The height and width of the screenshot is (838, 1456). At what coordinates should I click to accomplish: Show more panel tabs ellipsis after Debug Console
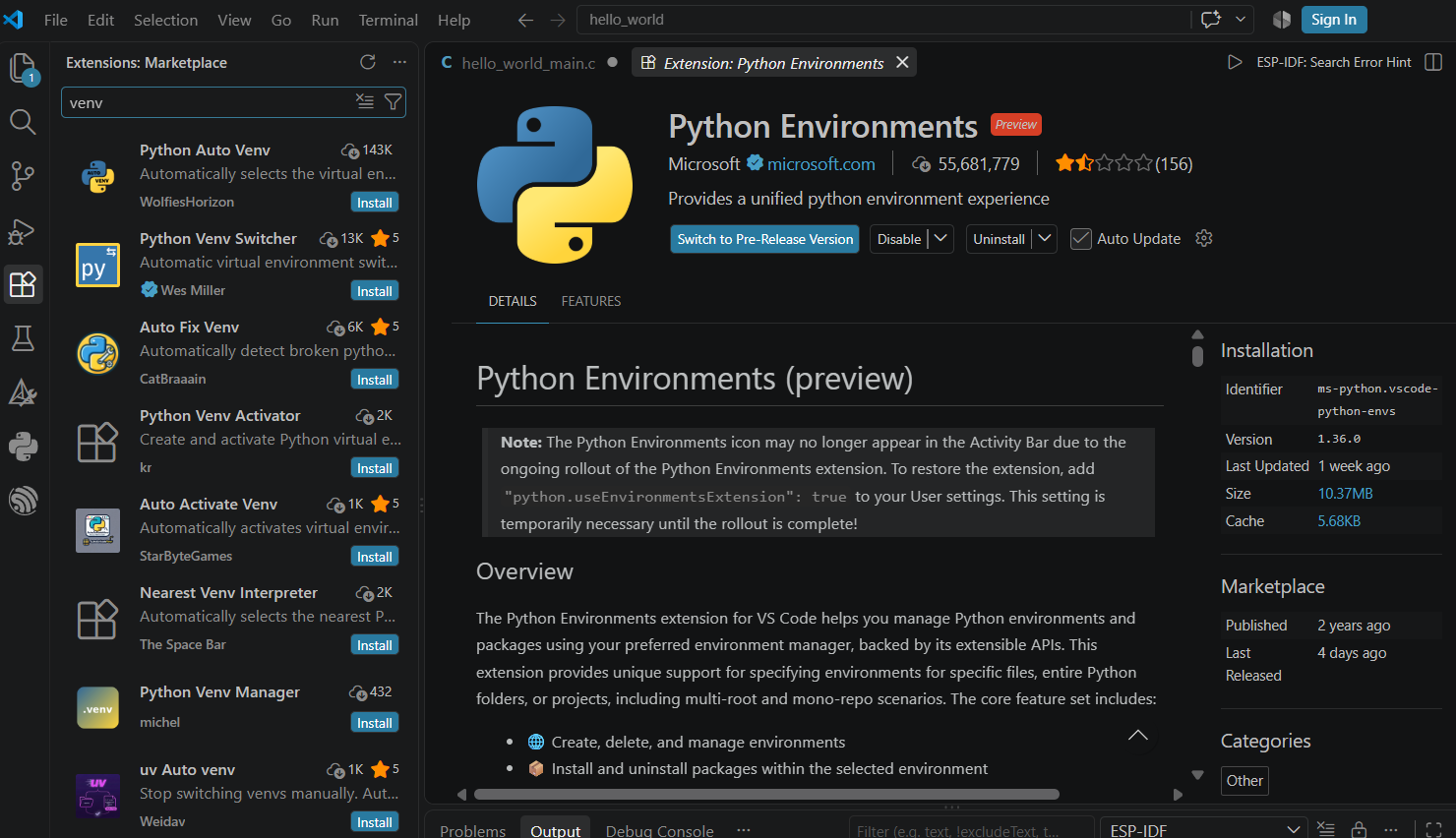click(744, 830)
